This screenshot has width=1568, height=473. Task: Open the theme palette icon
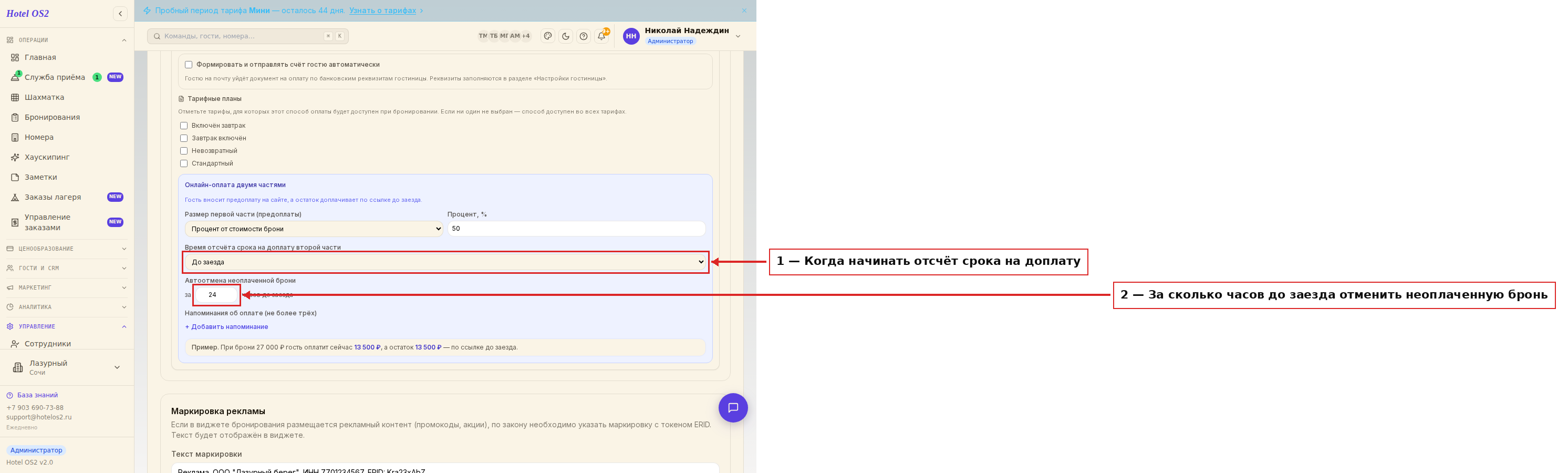[x=548, y=36]
